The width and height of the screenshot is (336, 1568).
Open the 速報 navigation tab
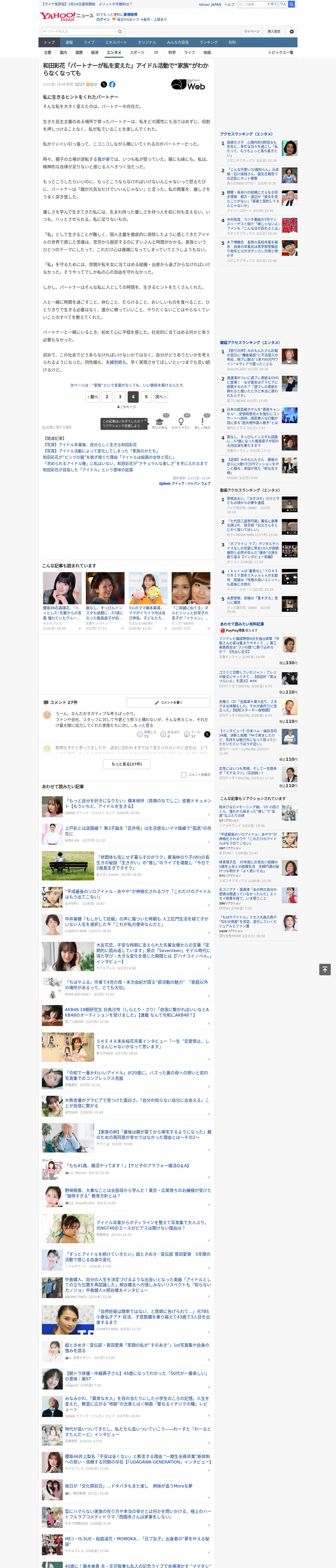click(x=69, y=42)
